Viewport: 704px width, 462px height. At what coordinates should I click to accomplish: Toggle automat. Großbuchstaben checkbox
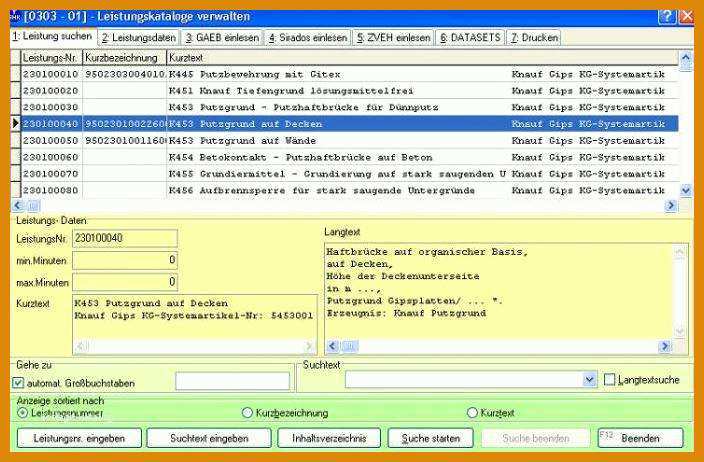(x=18, y=383)
